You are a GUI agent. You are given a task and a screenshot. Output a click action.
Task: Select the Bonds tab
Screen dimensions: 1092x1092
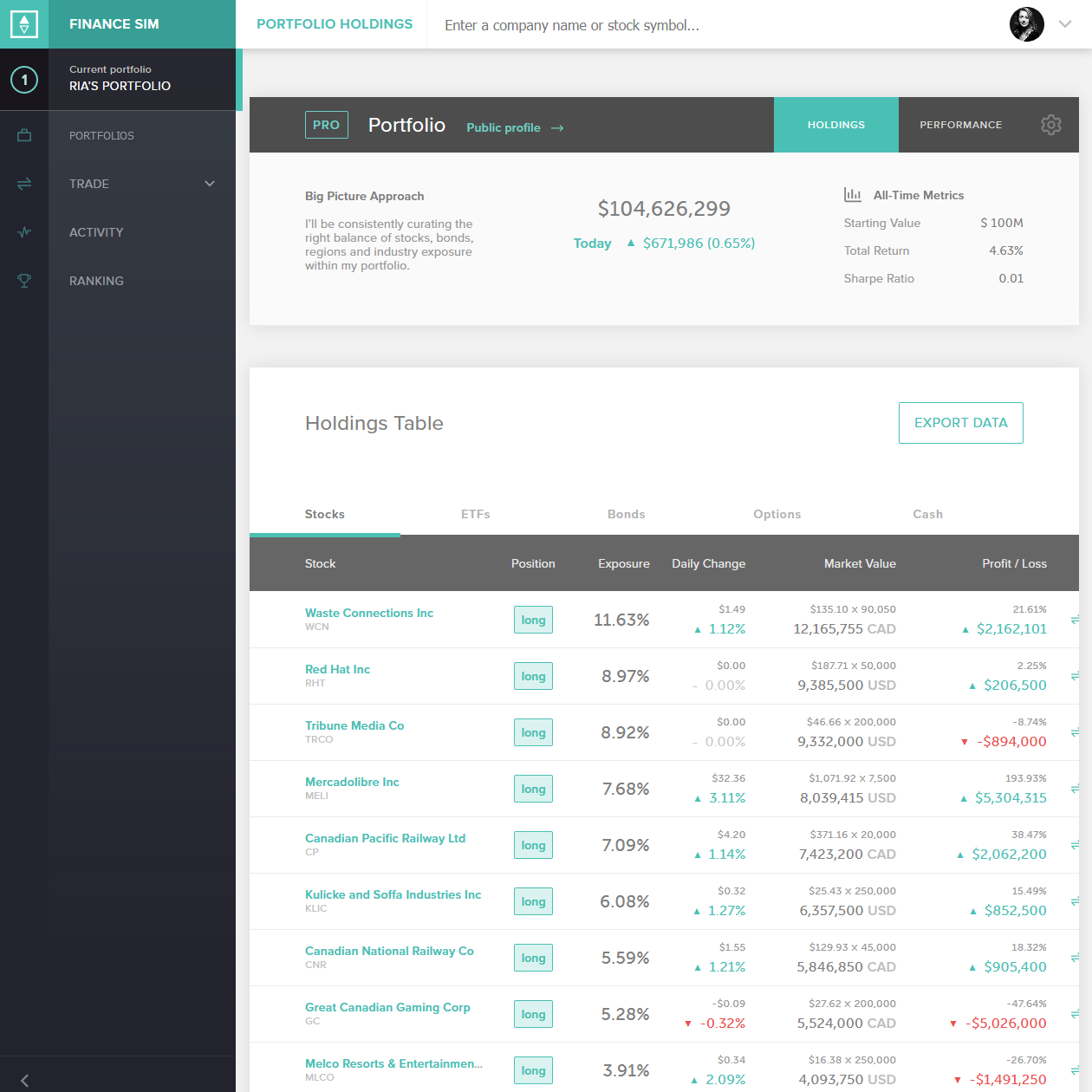click(627, 514)
